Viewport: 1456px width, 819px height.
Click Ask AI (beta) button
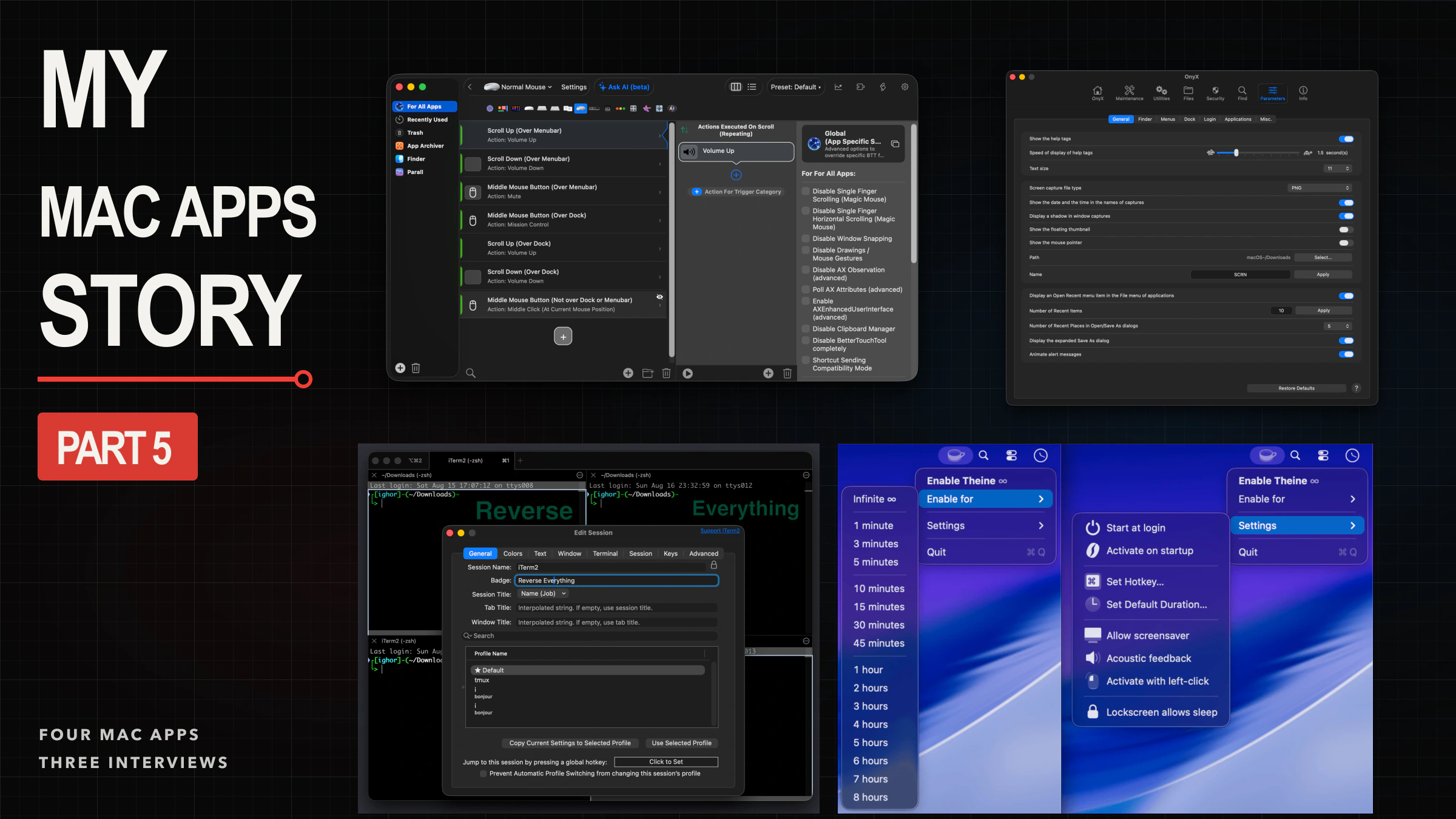(624, 87)
